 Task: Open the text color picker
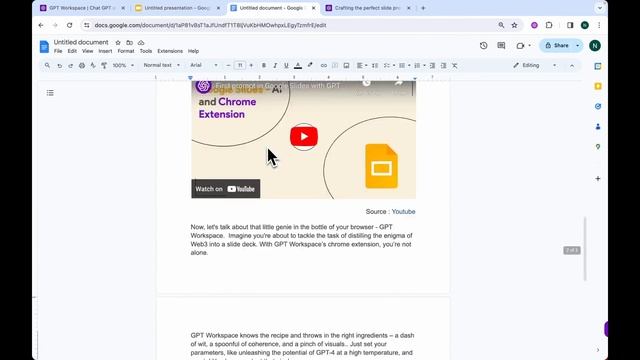click(298, 65)
